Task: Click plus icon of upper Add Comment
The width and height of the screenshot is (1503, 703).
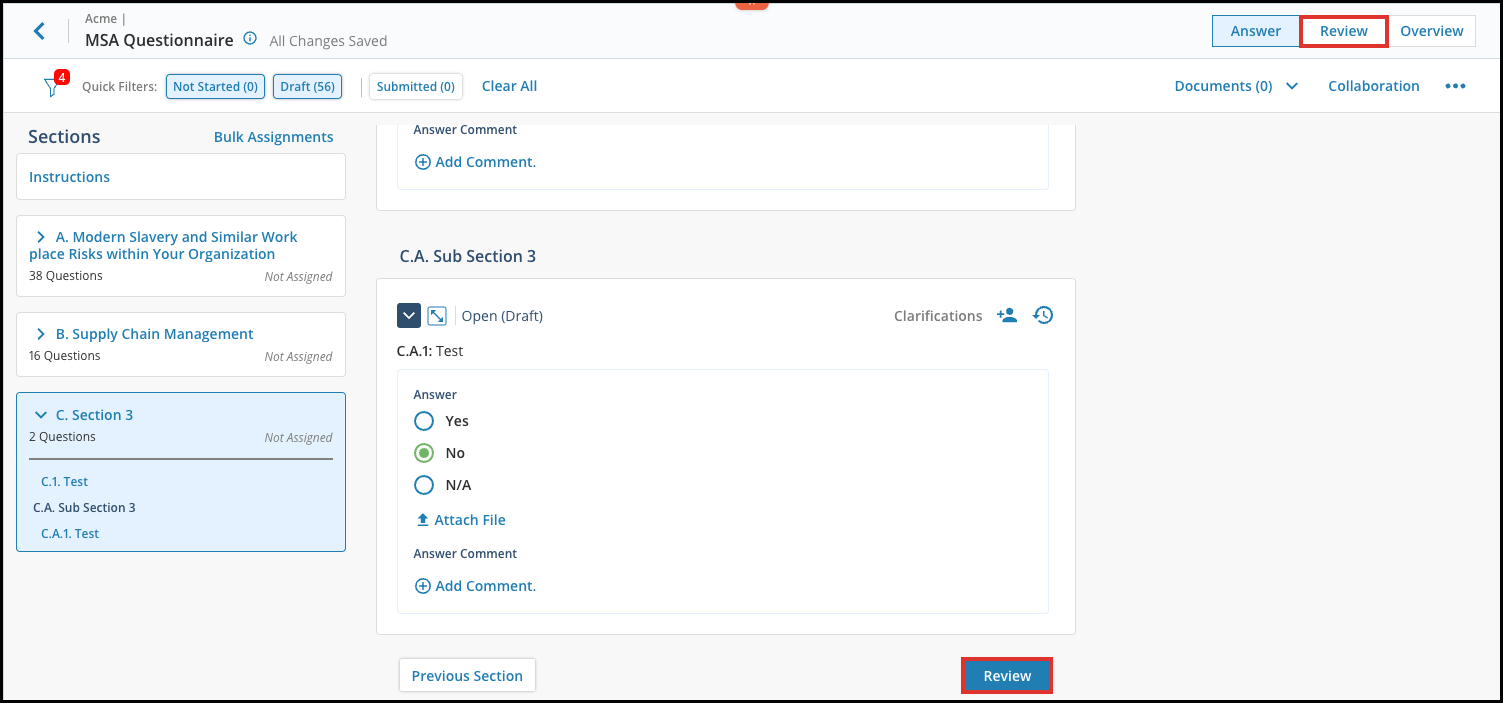Action: coord(423,162)
